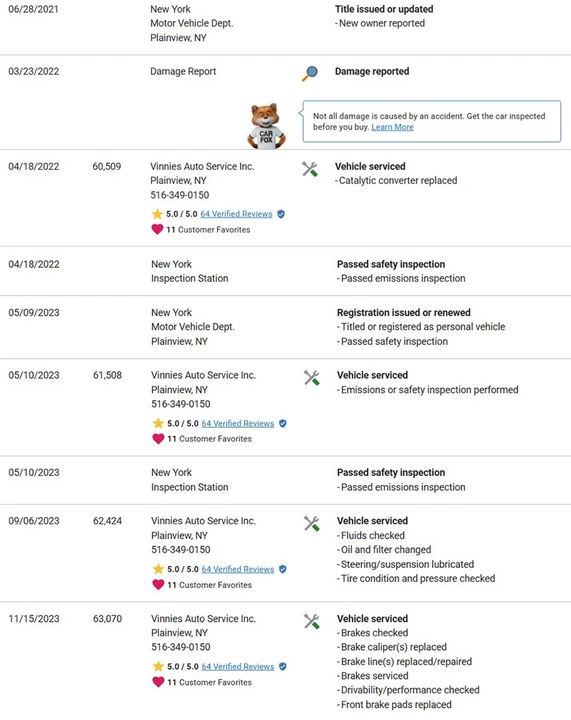Click Vinnies Auto Service Inc. name in 09/06/2023 entry

tap(203, 521)
